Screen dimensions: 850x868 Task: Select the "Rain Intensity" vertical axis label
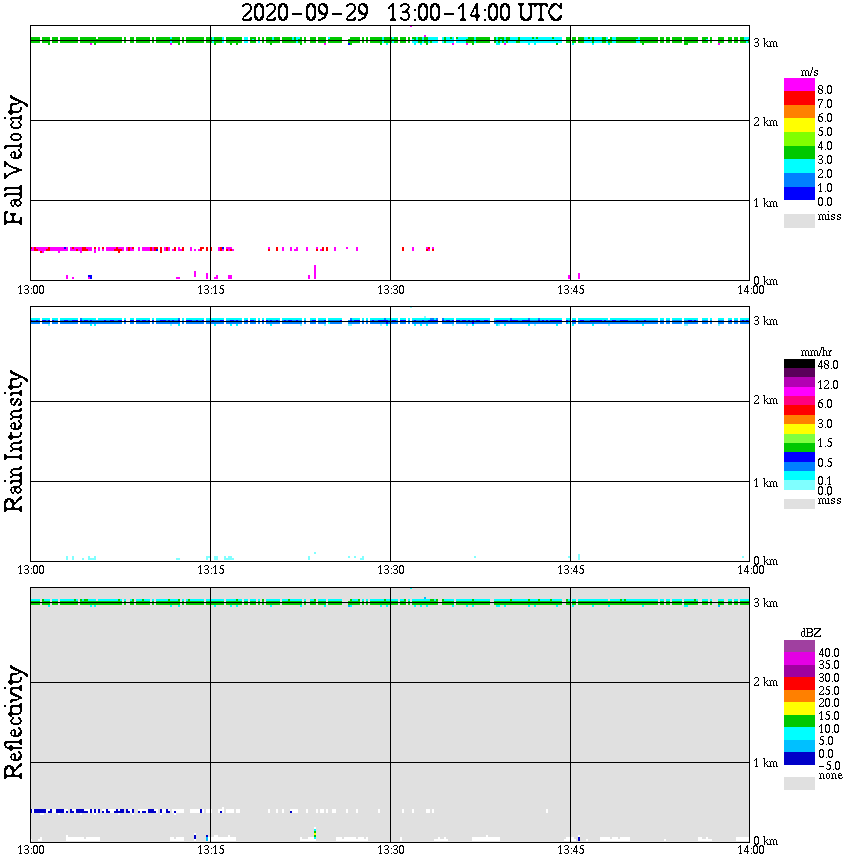(x=14, y=441)
